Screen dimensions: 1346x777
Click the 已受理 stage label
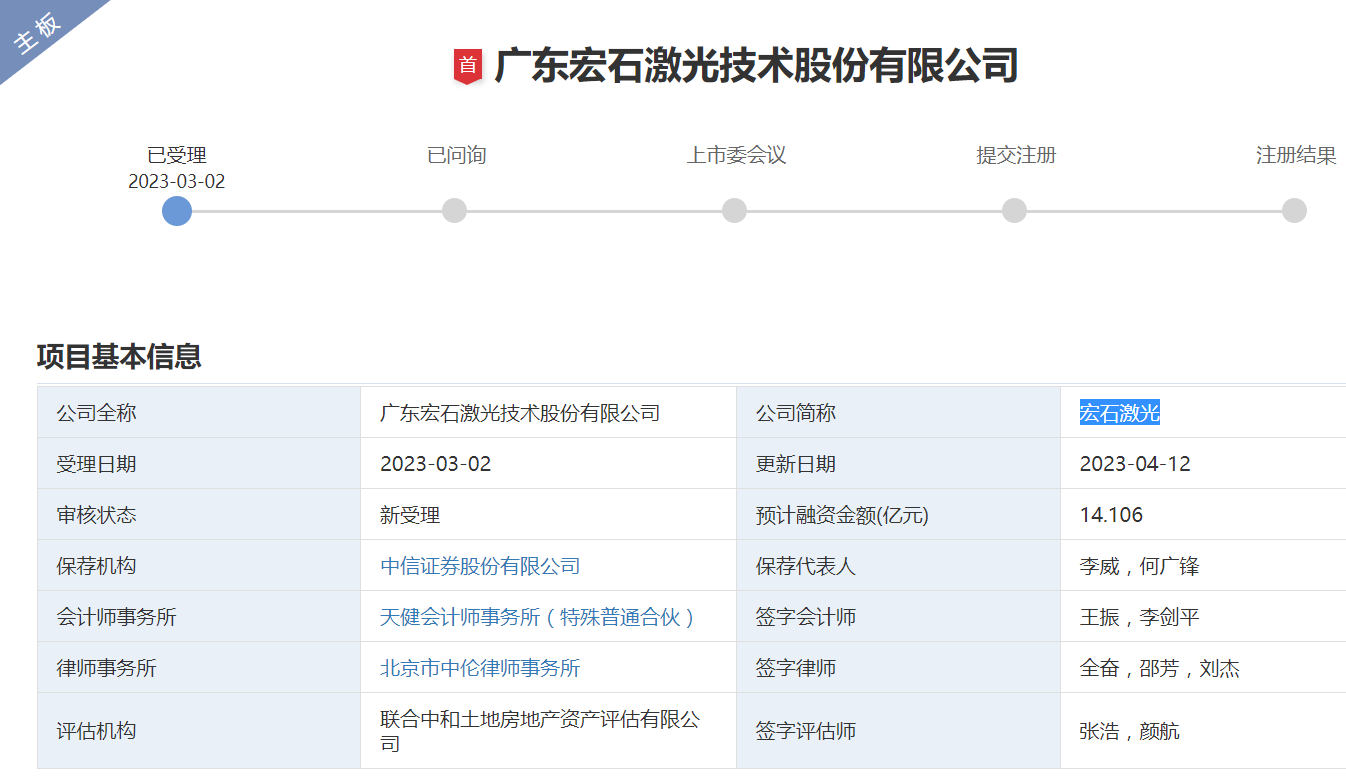tap(177, 155)
